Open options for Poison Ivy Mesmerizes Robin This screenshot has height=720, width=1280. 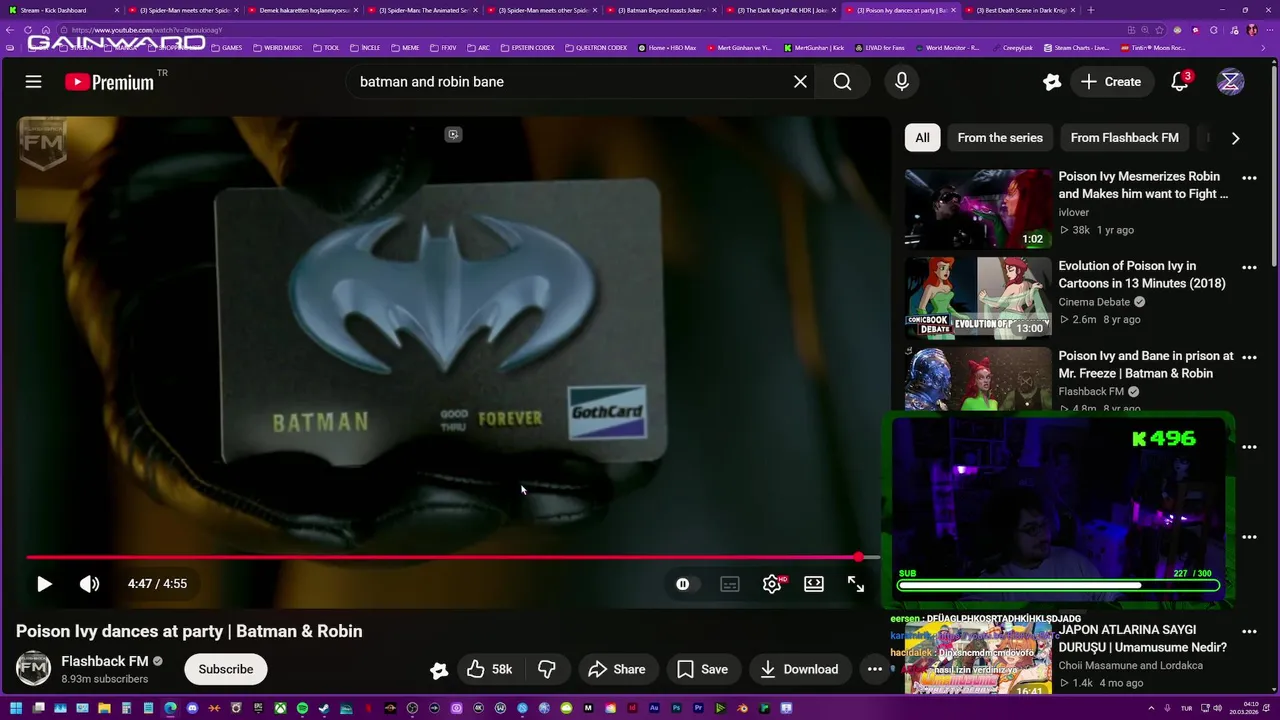[1249, 178]
